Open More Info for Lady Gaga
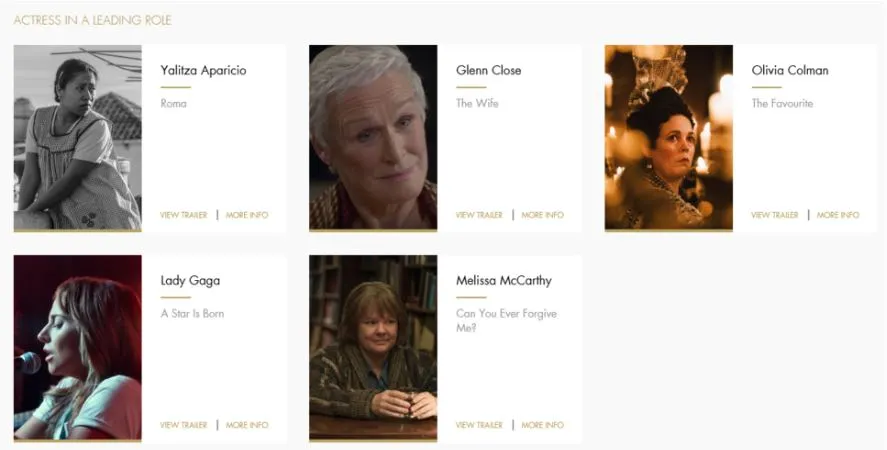Image resolution: width=887 pixels, height=450 pixels. point(247,425)
